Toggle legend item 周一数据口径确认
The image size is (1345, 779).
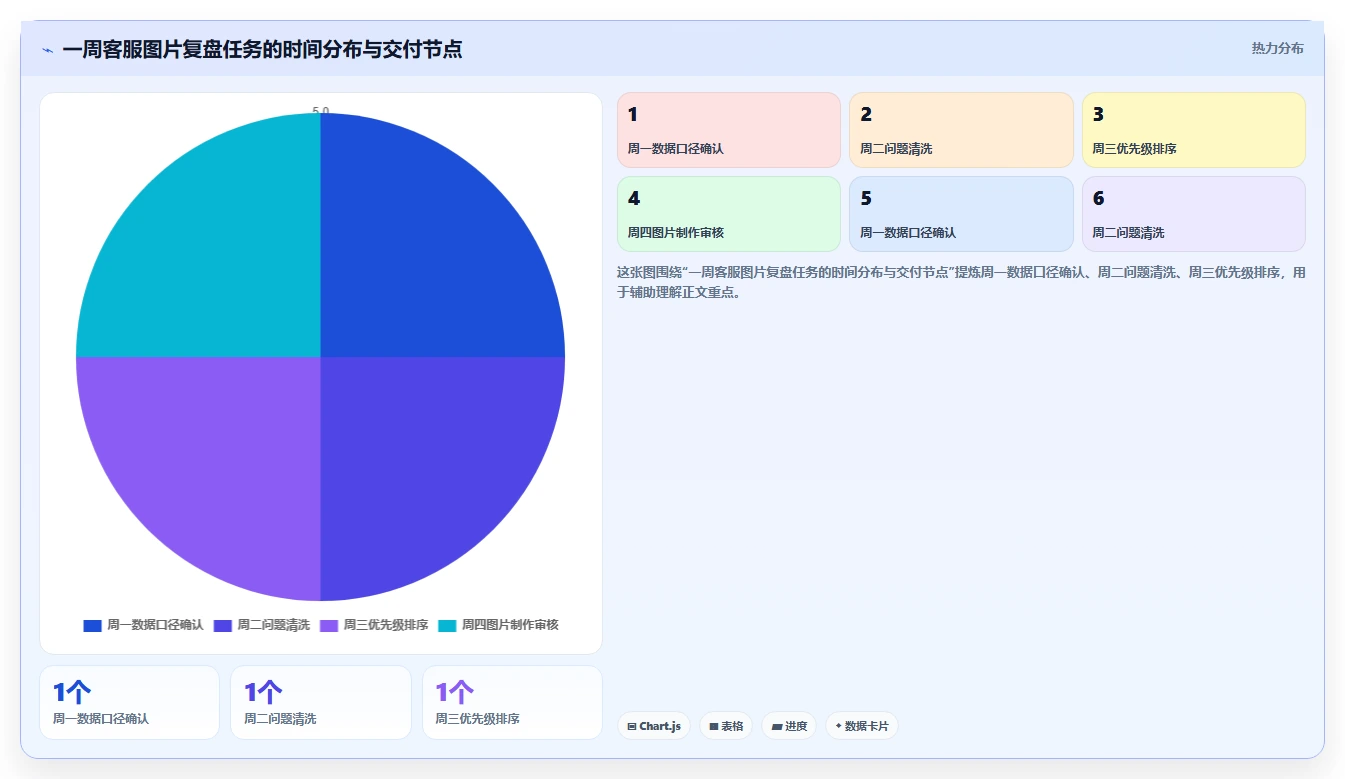pyautogui.click(x=143, y=625)
